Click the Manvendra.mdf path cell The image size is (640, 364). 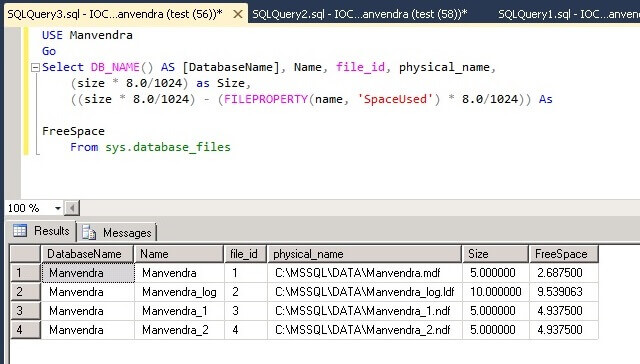click(365, 273)
